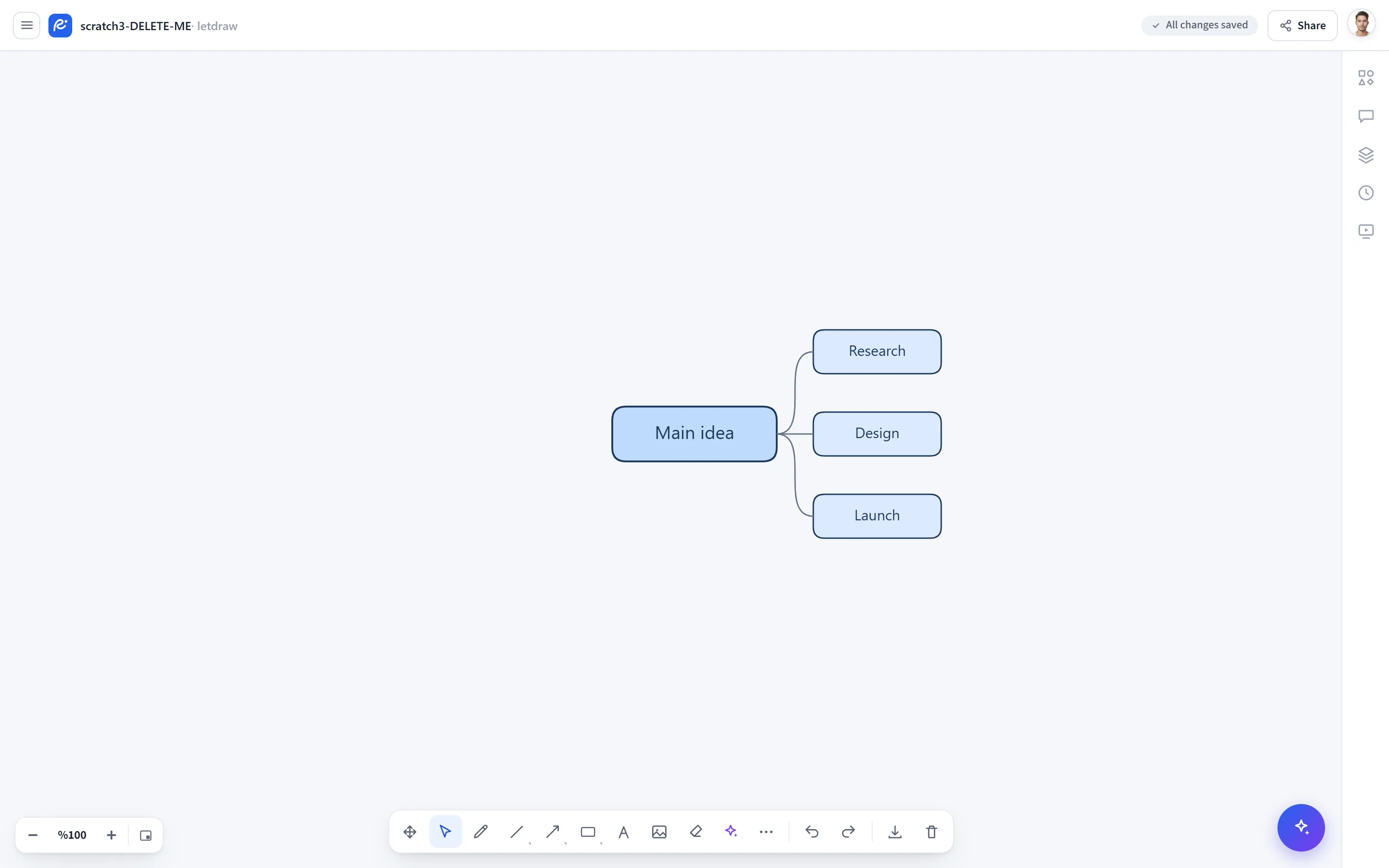Select the pencil draw tool
Screen dimensions: 1389x868
click(x=481, y=832)
